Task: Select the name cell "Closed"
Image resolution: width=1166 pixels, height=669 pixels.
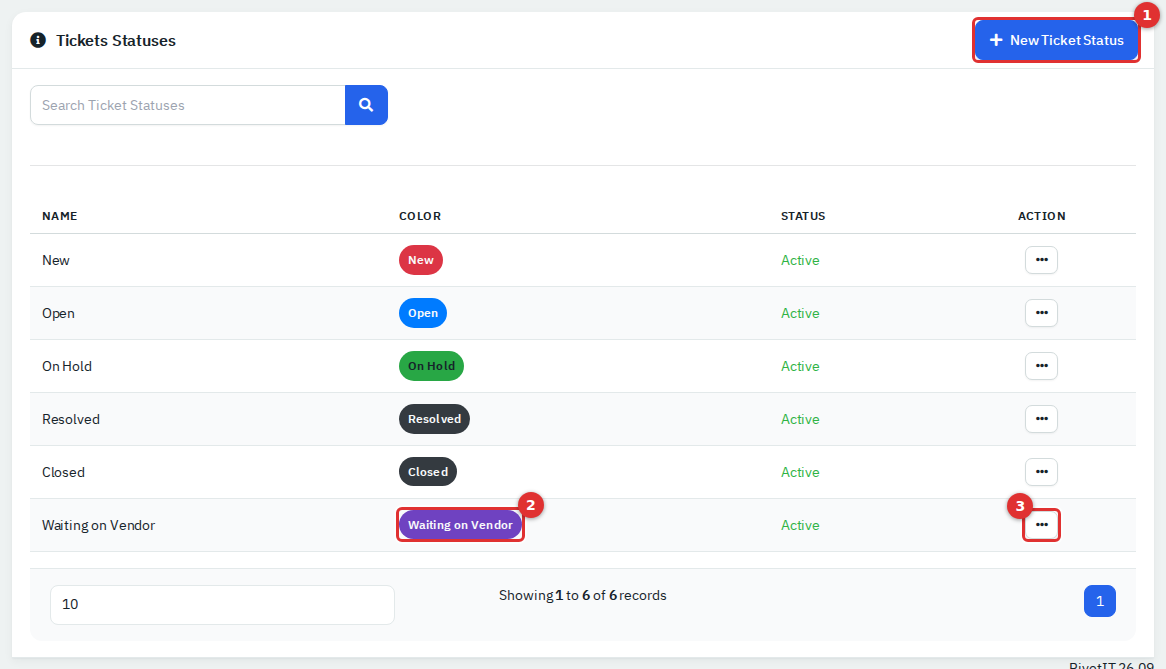Action: click(x=63, y=472)
